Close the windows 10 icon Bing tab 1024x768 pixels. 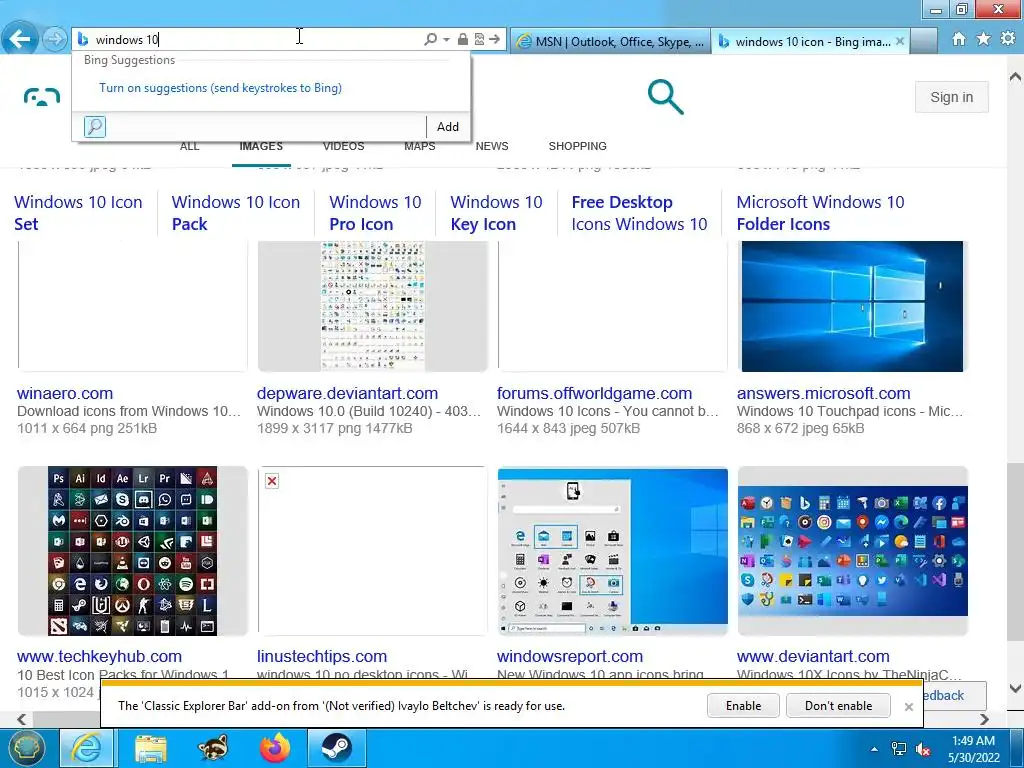click(900, 41)
